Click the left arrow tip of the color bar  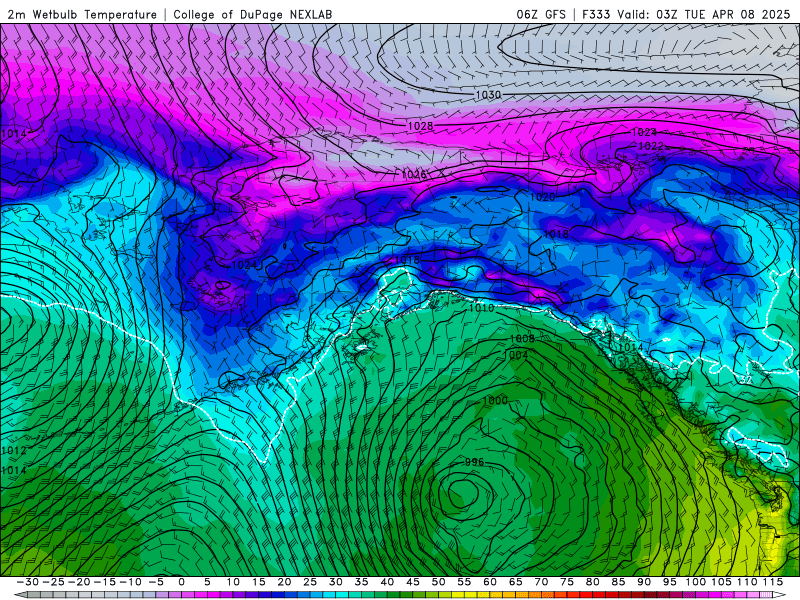click(18, 595)
